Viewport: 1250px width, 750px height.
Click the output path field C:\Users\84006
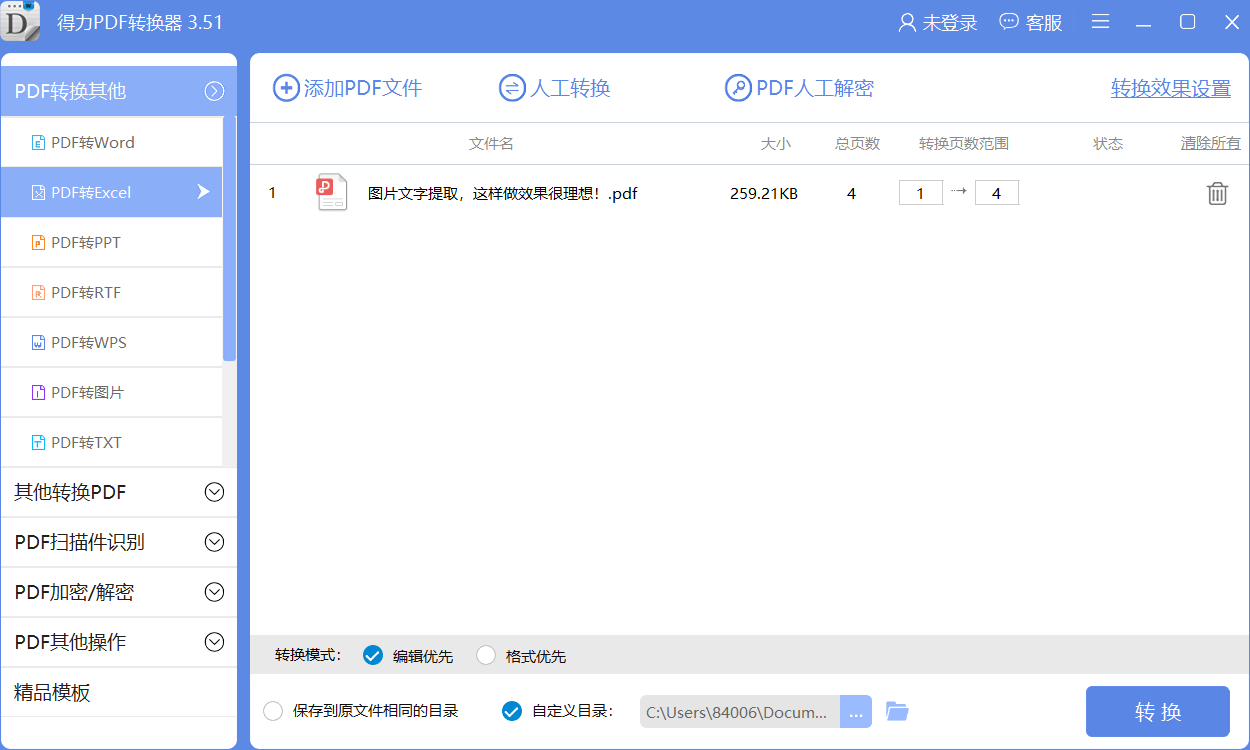point(740,712)
